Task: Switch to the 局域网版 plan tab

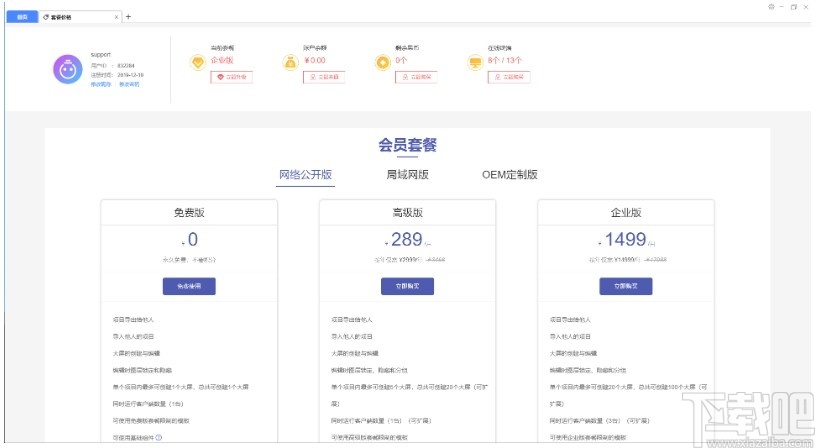Action: click(x=407, y=175)
